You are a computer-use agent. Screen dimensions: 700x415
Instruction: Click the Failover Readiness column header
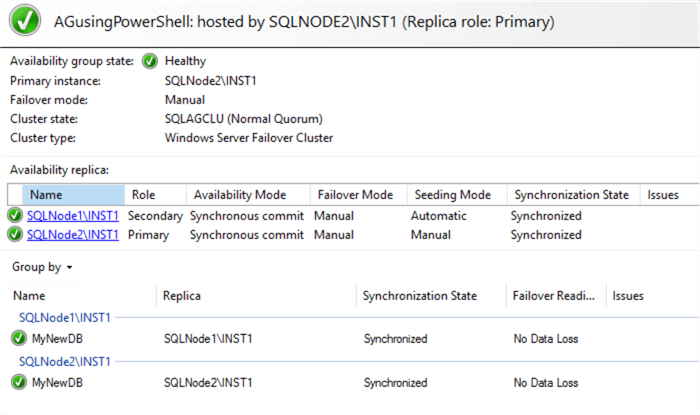point(555,296)
